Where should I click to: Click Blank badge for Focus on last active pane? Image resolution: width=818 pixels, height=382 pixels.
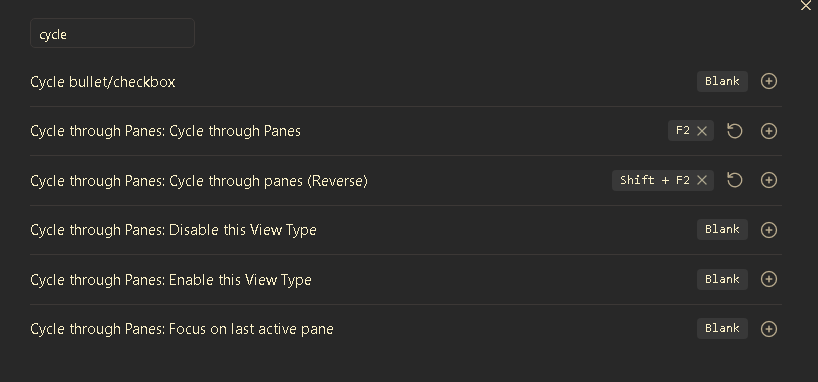[x=722, y=328]
